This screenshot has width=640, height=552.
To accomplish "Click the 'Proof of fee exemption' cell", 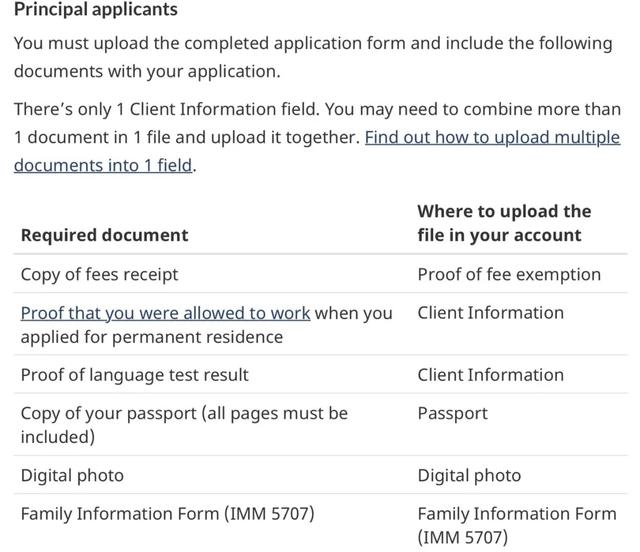I will pos(509,274).
